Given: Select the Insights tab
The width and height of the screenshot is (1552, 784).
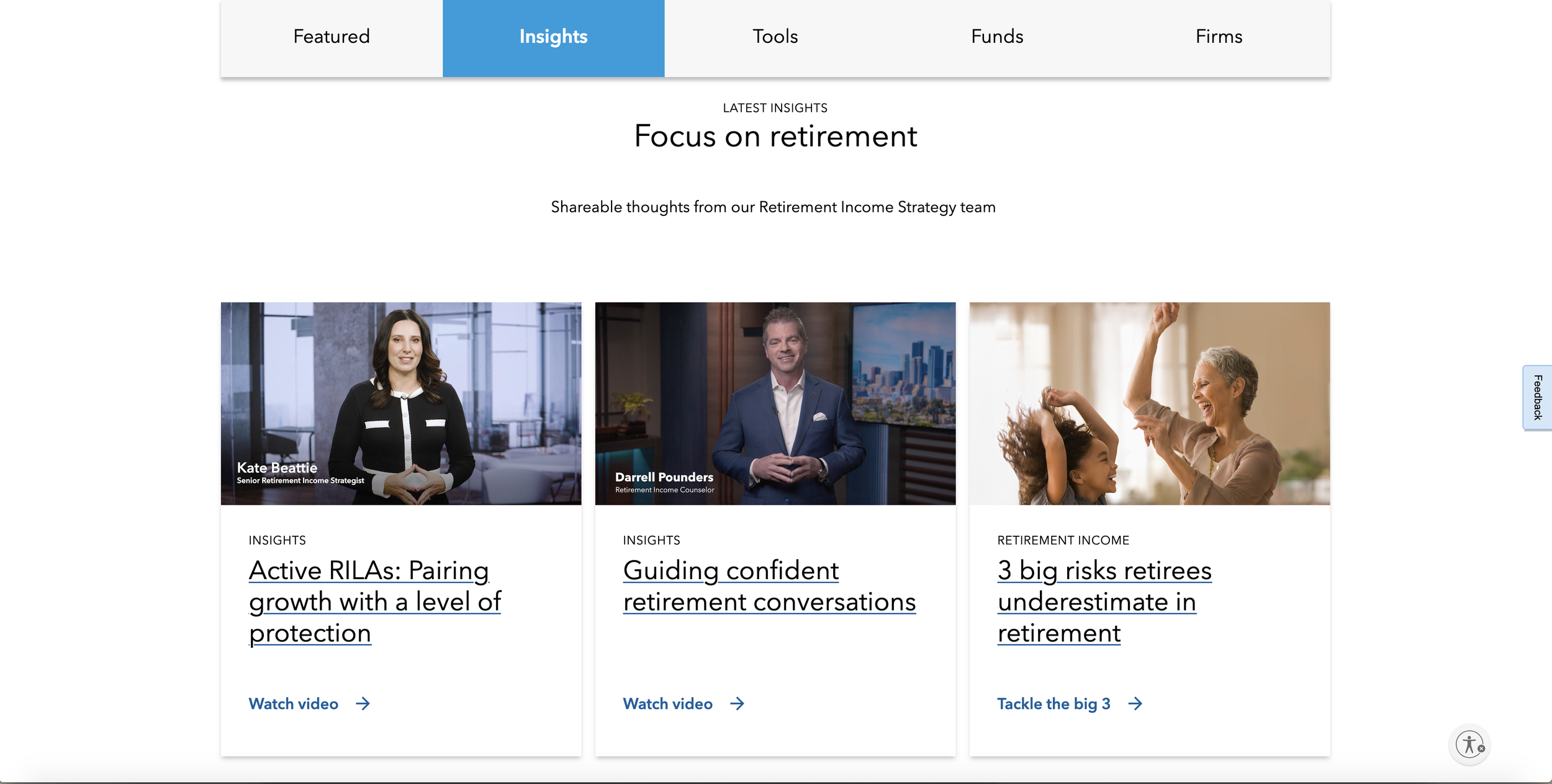Looking at the screenshot, I should (553, 37).
